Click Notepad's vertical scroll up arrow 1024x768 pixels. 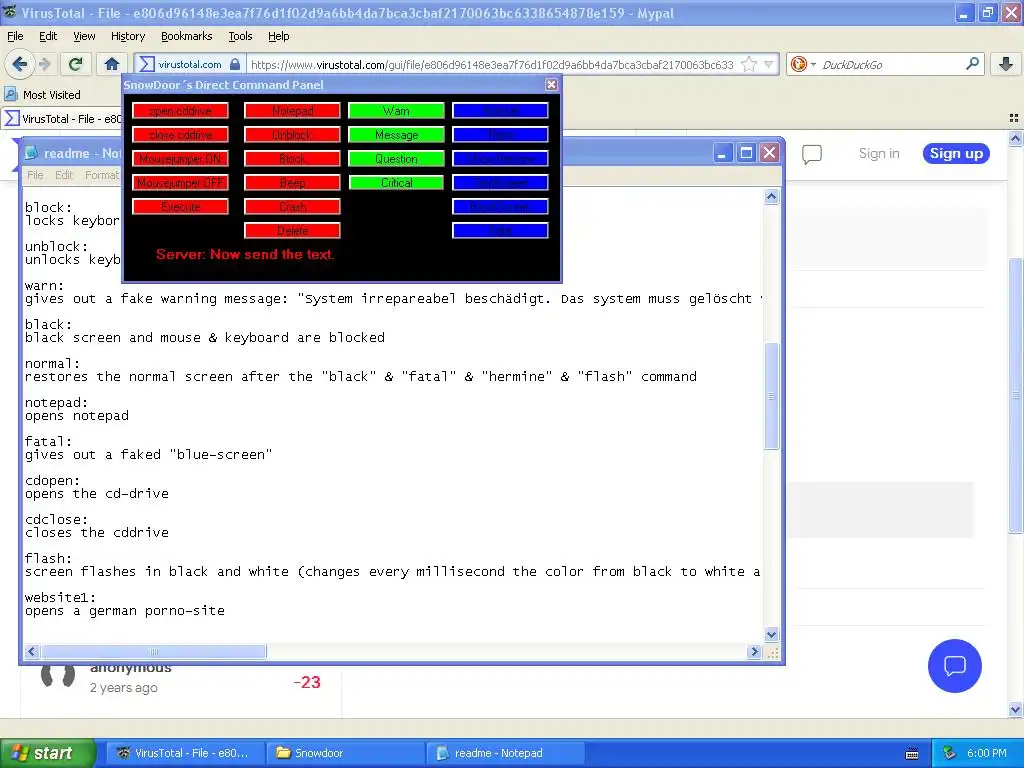pos(771,197)
